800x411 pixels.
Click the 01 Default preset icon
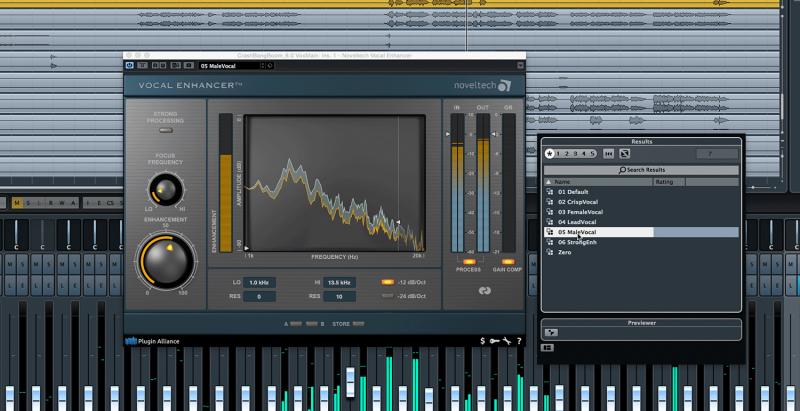click(549, 192)
